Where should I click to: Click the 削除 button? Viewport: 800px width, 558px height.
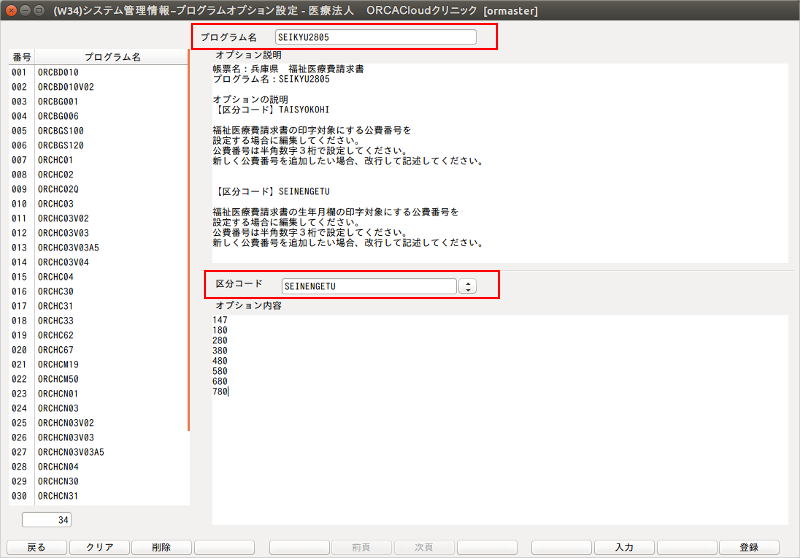coord(160,547)
